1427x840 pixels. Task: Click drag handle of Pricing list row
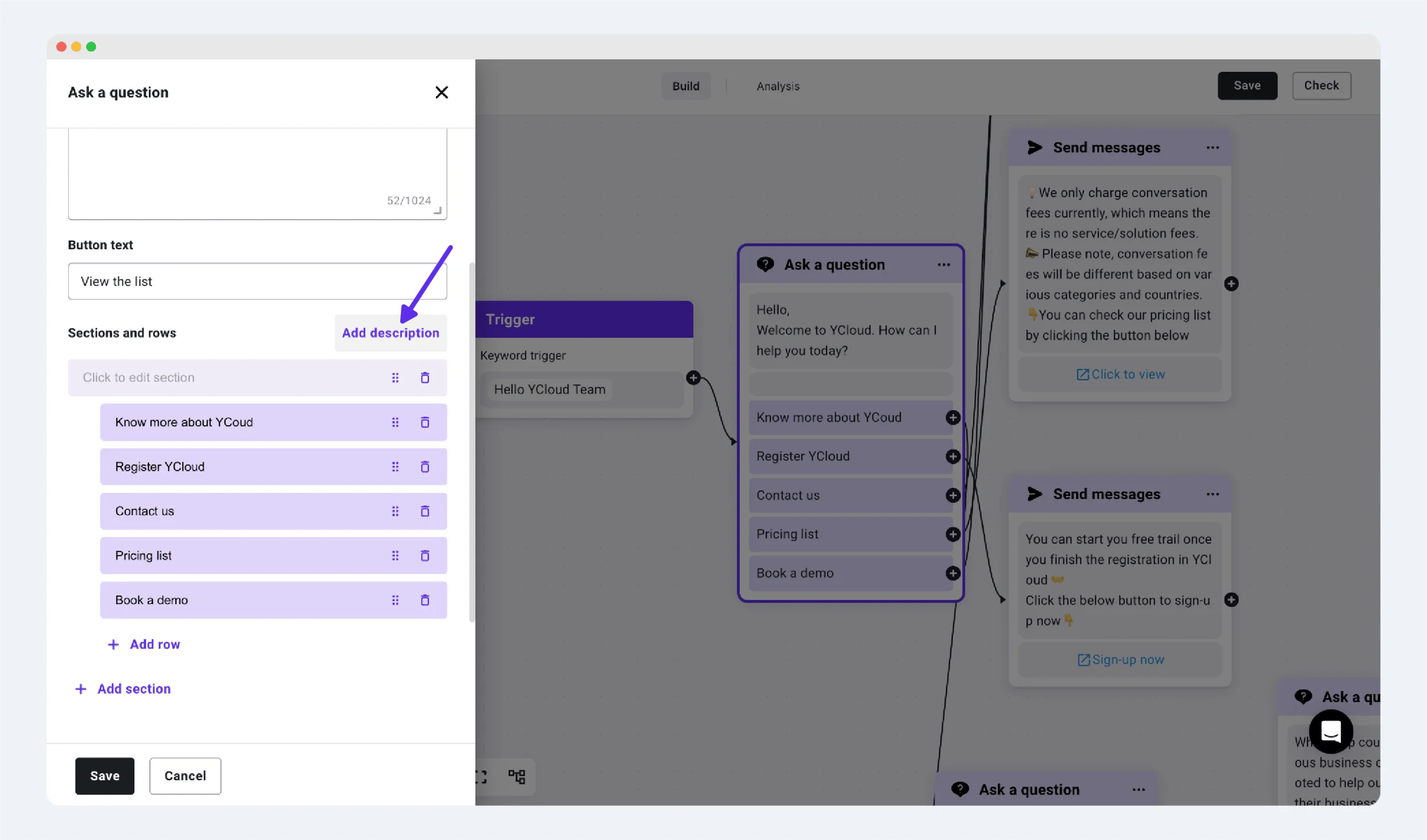click(395, 556)
